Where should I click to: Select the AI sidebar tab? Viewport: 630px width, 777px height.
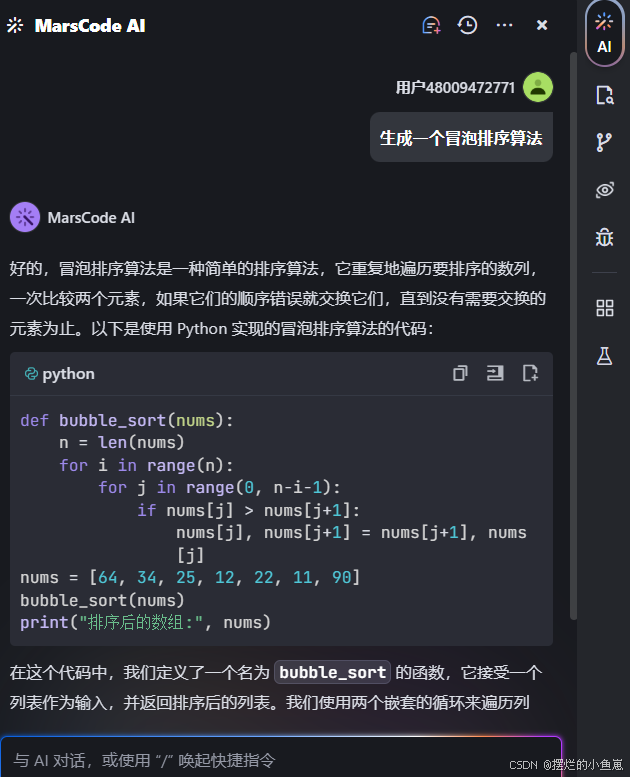point(604,34)
